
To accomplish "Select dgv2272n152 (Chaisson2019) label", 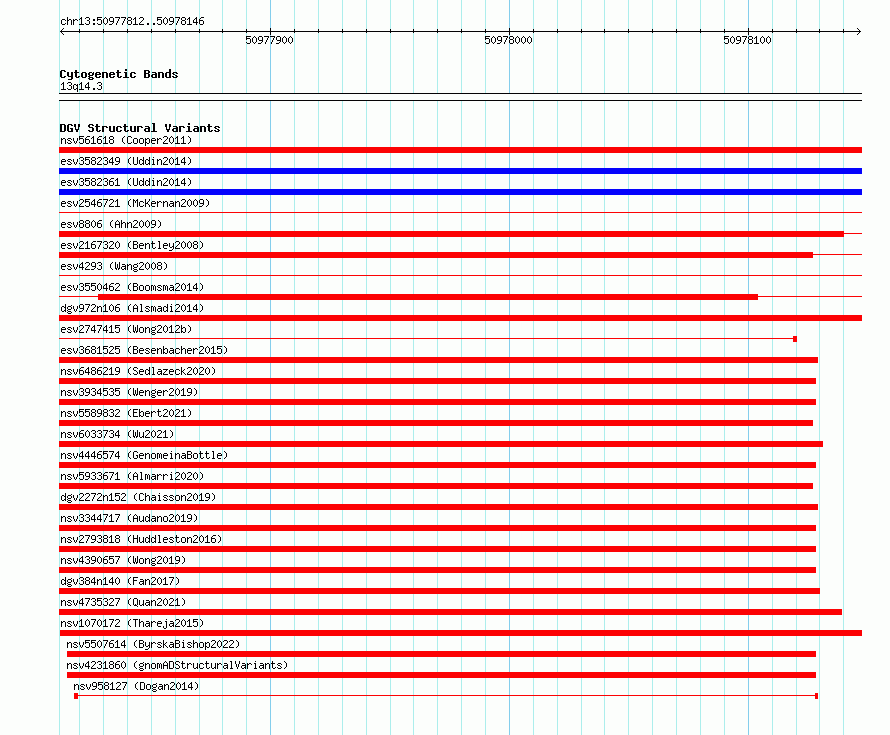I will point(138,497).
